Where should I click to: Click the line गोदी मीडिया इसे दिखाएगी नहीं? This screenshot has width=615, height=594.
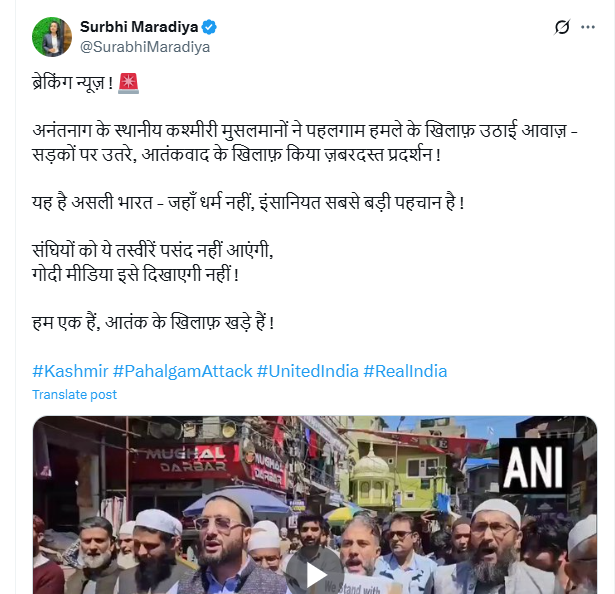point(135,274)
